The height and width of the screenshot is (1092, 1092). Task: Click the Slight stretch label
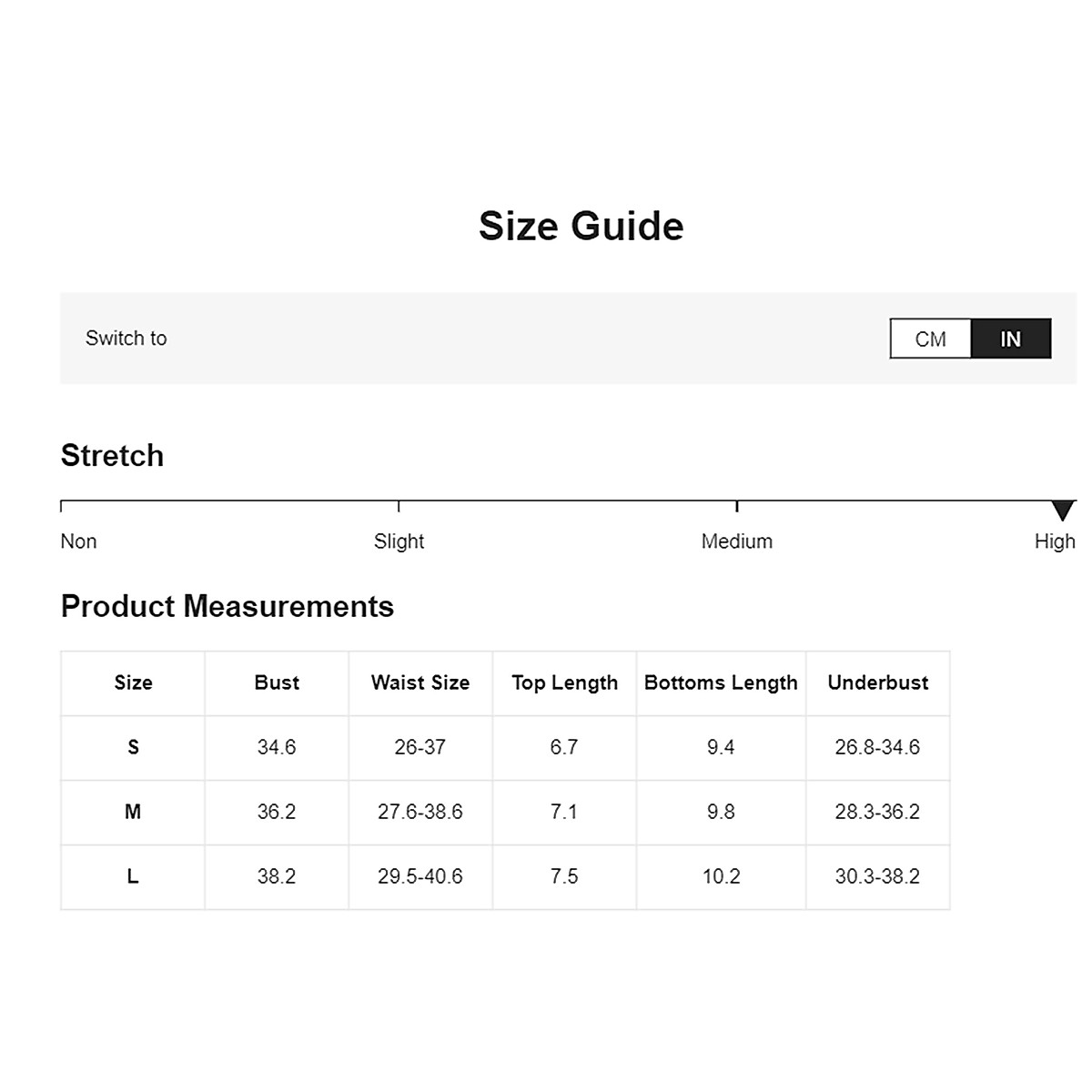tap(399, 541)
